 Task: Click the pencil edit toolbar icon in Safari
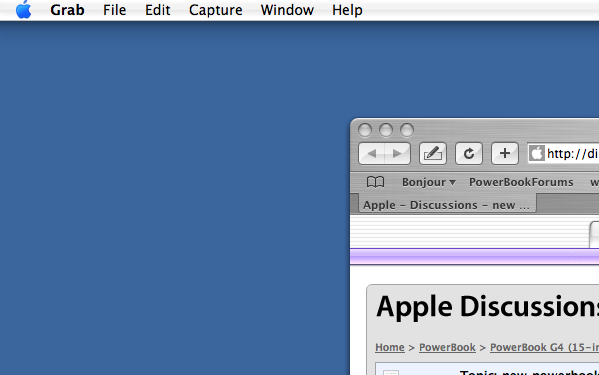[433, 154]
